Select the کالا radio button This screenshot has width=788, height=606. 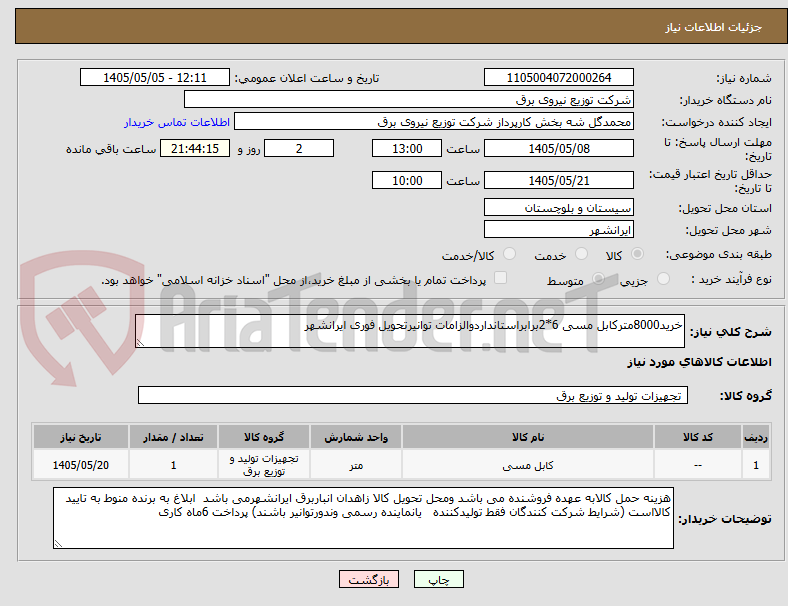637,254
